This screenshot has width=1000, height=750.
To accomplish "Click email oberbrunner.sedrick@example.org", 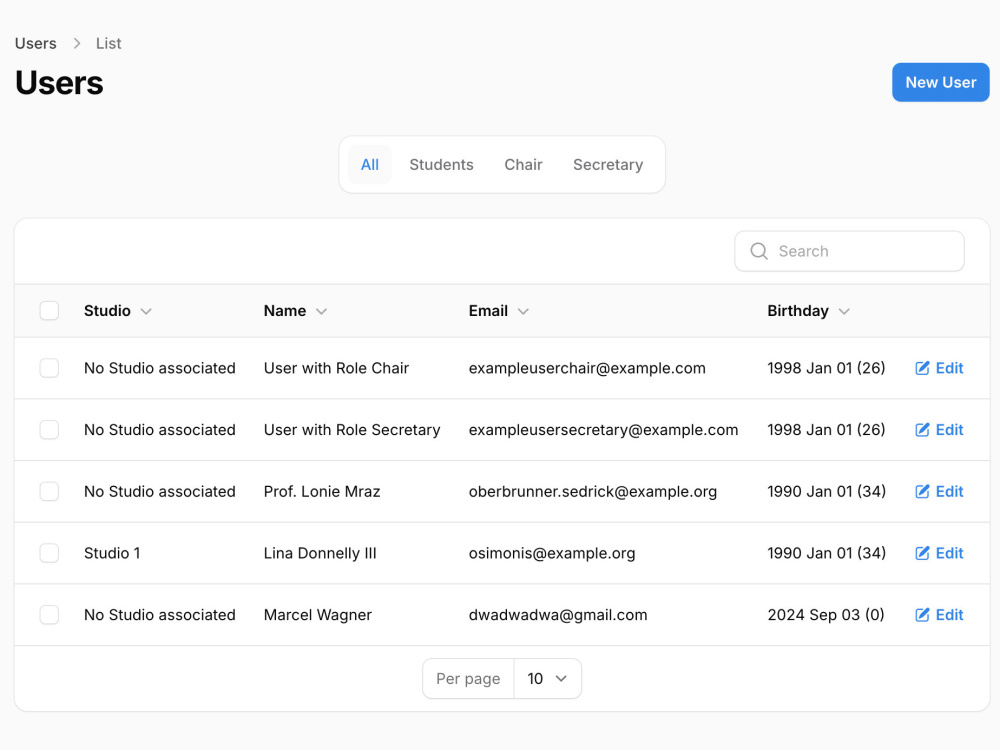I will pyautogui.click(x=593, y=492).
